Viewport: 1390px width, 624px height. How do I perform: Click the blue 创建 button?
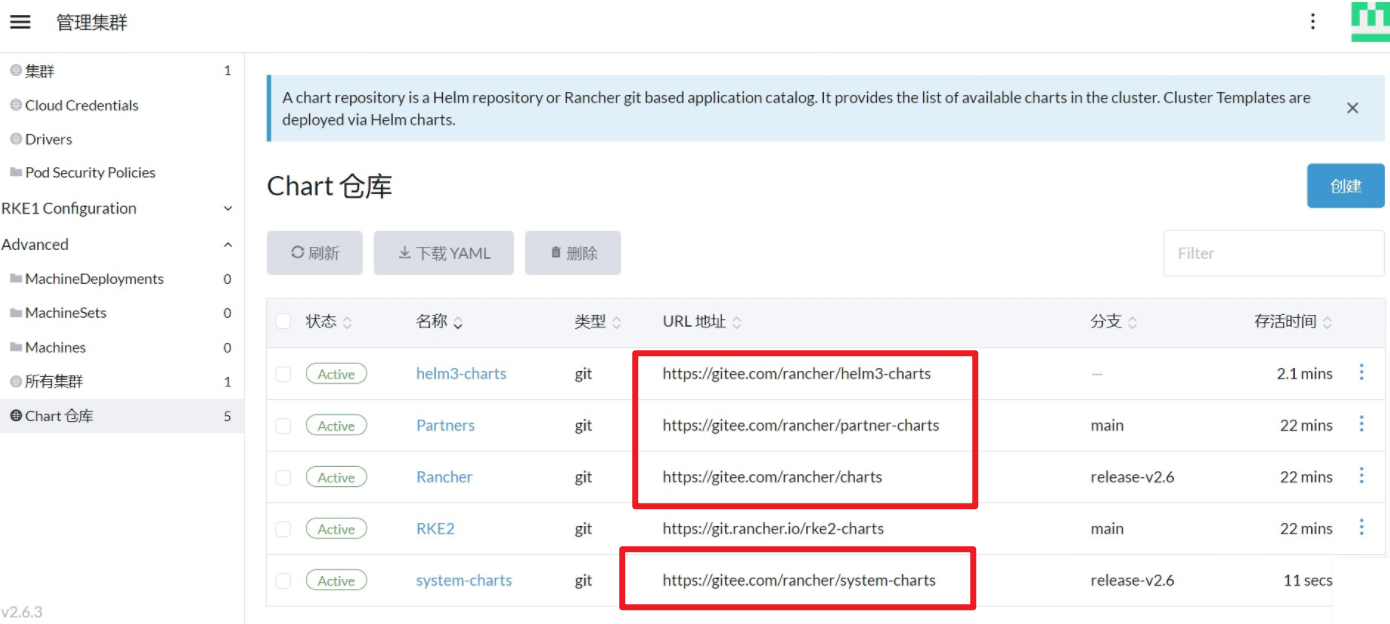tap(1345, 186)
